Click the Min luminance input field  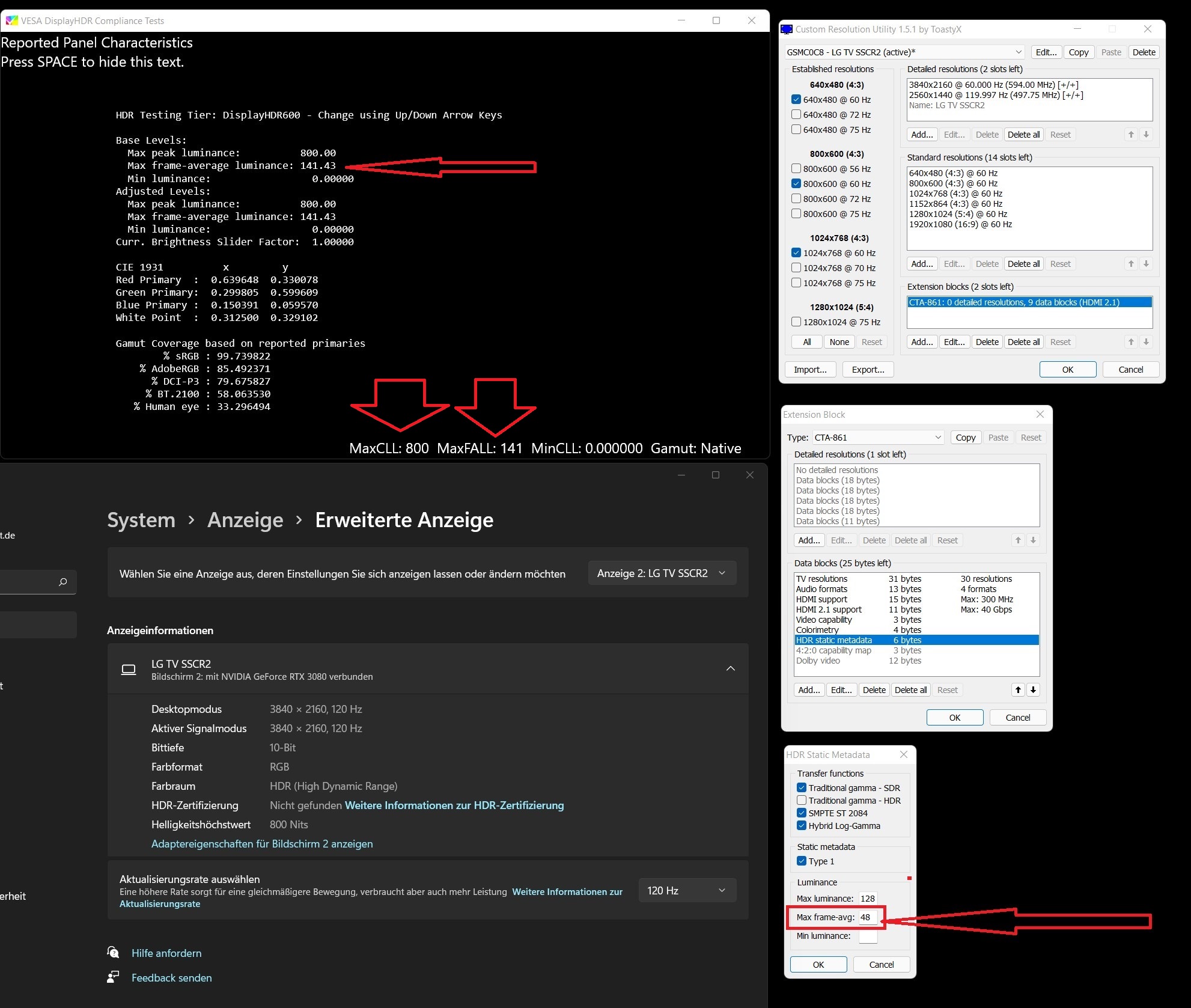[868, 936]
